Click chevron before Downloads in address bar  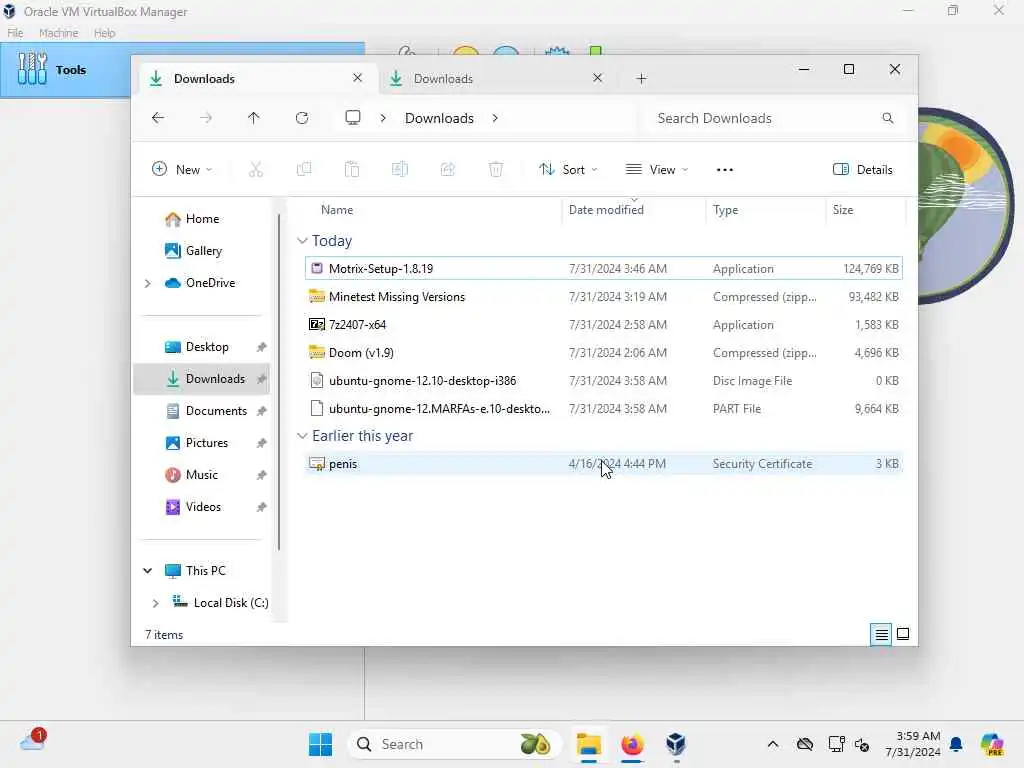pos(383,118)
